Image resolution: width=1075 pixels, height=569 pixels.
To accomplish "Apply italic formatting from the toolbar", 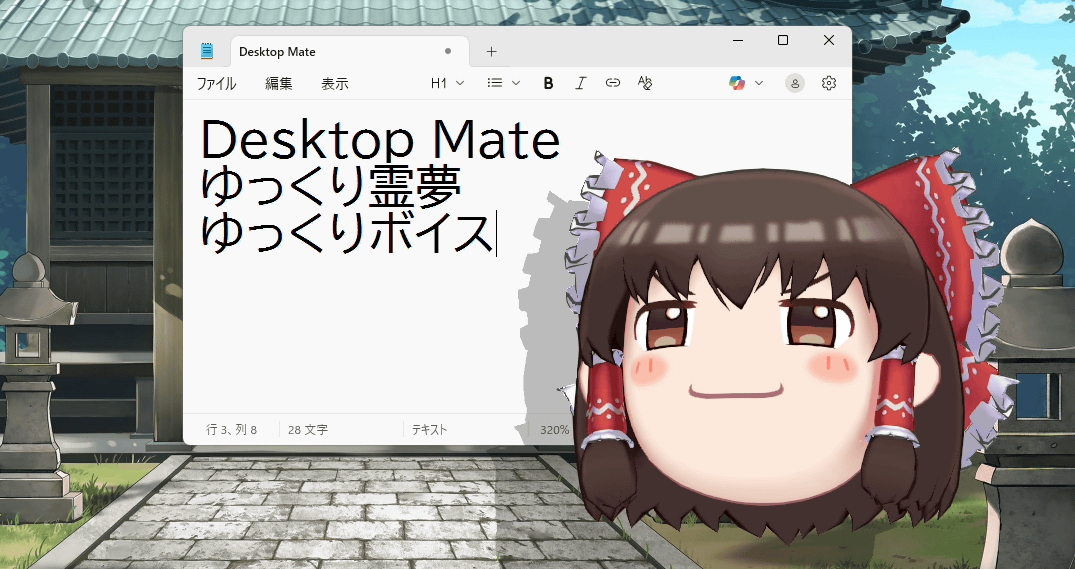I will click(580, 83).
